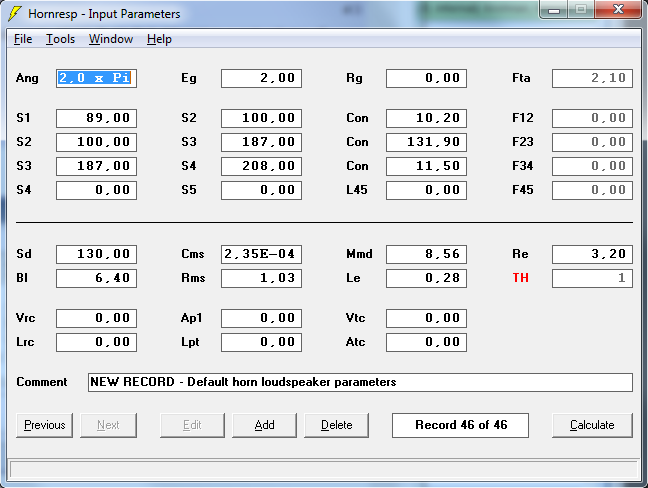This screenshot has height=488, width=648.
Task: Delete the current record
Action: [336, 425]
